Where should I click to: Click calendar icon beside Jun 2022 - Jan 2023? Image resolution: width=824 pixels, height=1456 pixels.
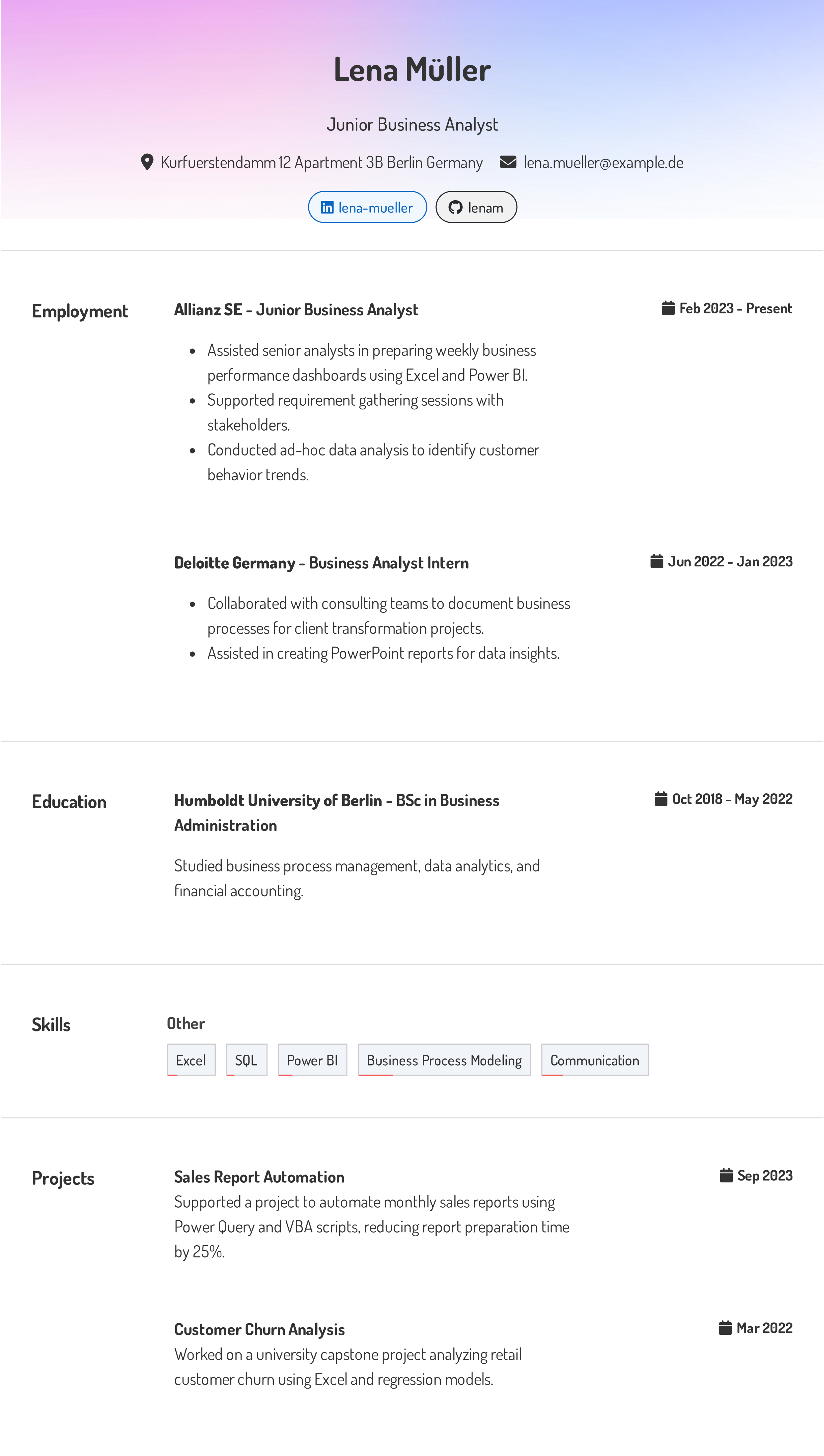(656, 561)
